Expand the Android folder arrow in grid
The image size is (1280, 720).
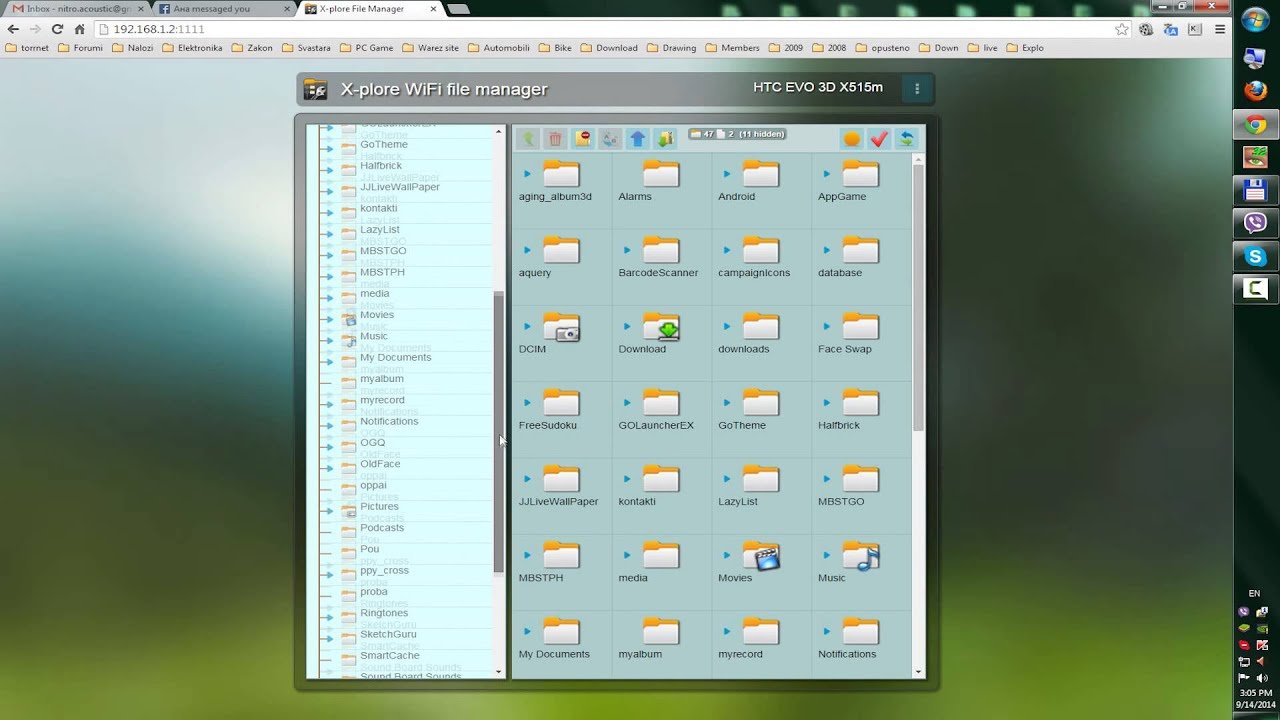click(727, 174)
